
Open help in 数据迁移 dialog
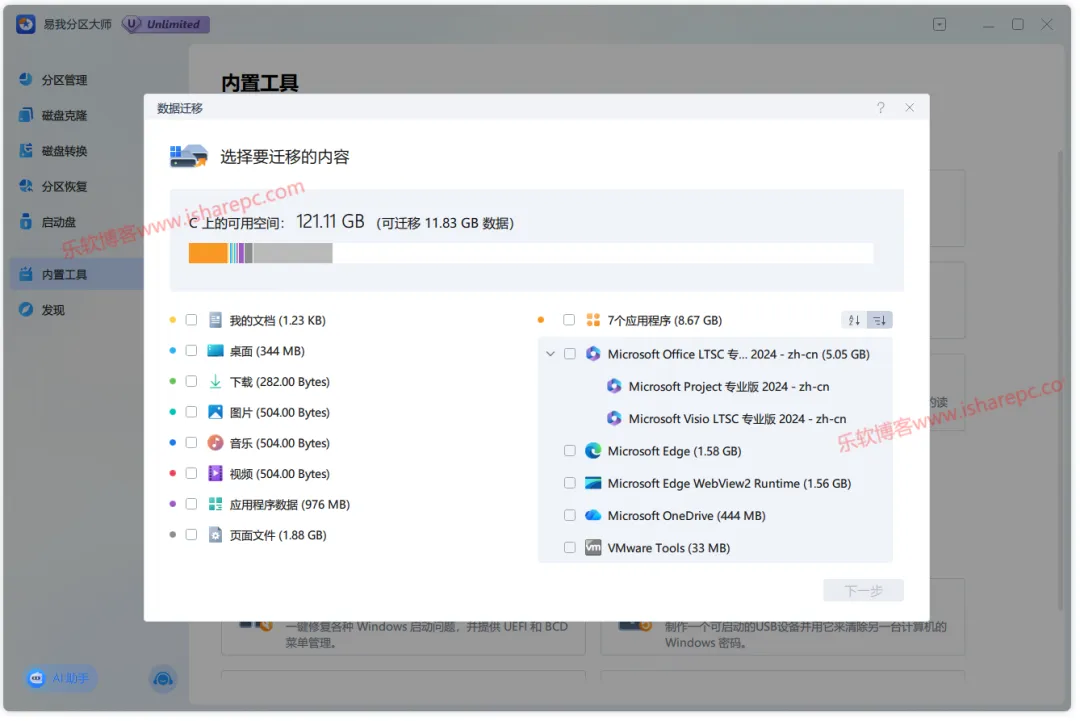click(881, 108)
